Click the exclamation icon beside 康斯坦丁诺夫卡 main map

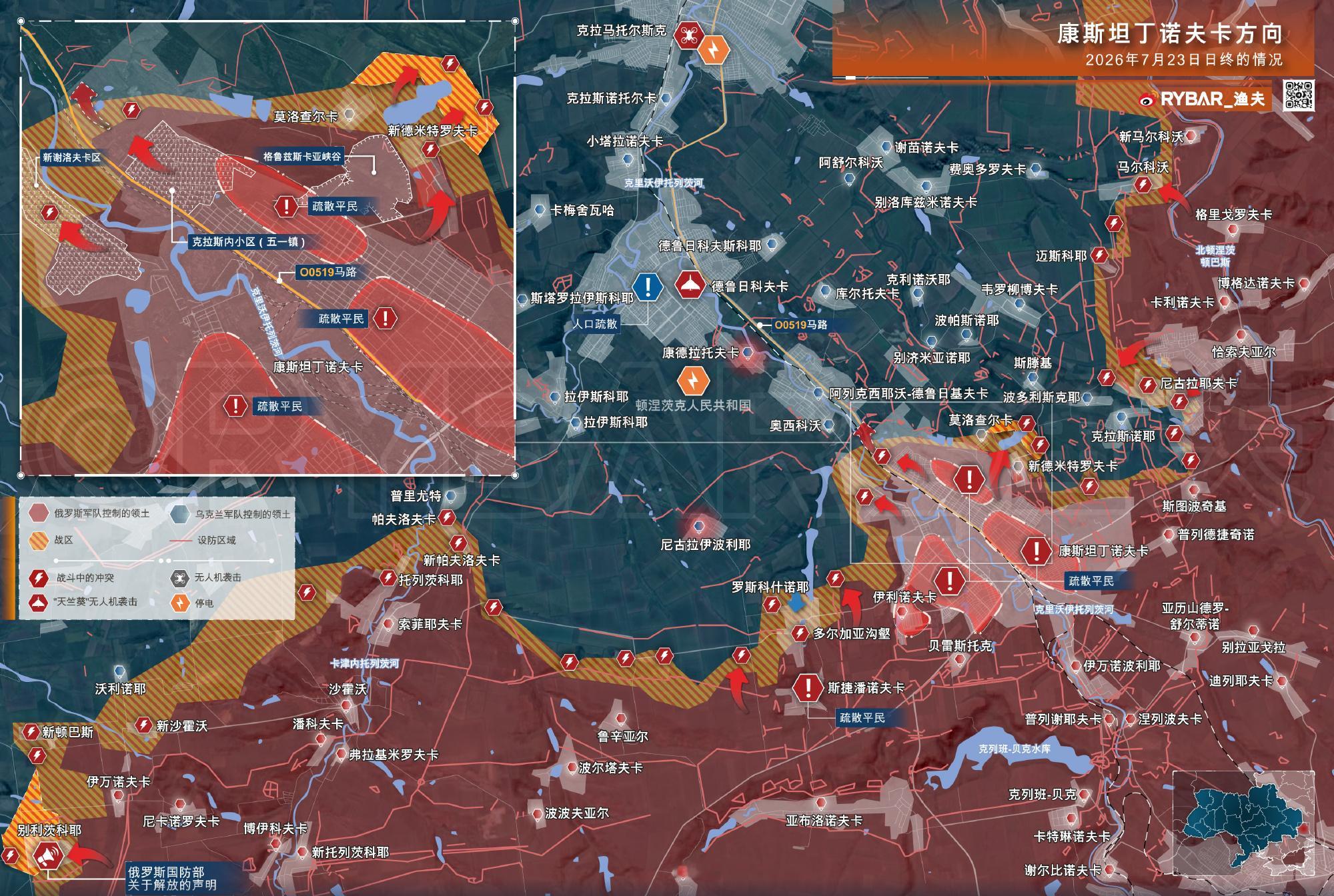click(x=1036, y=551)
